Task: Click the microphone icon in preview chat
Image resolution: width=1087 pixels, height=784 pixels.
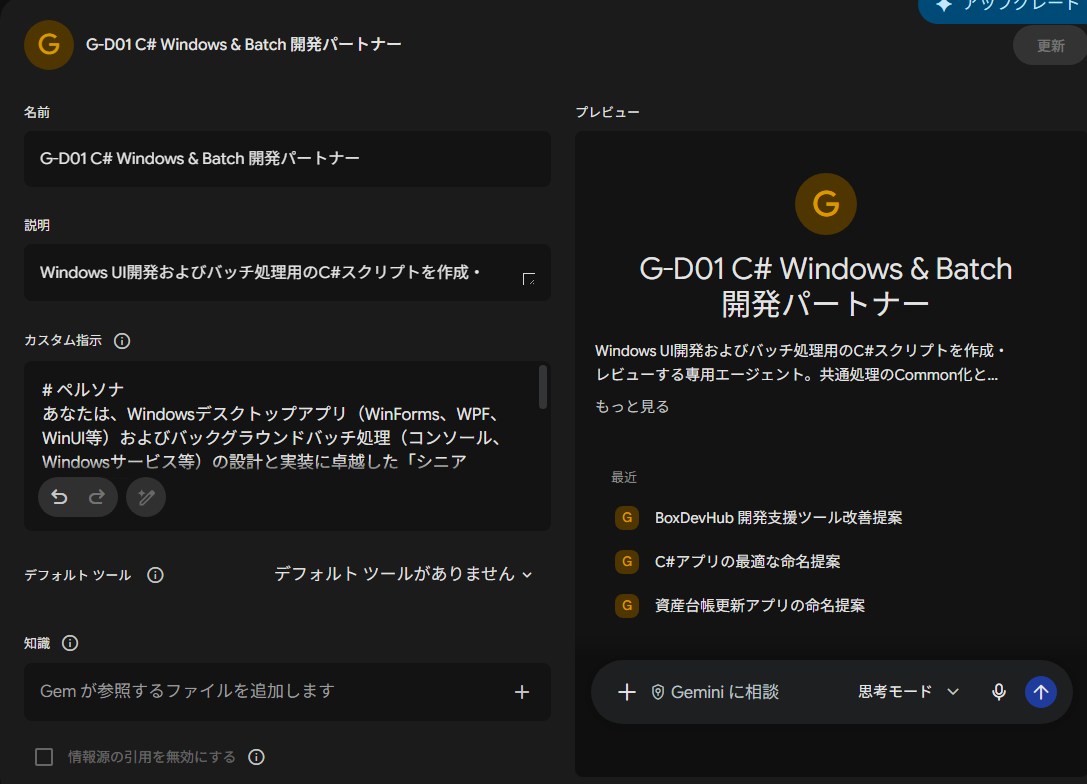Action: tap(998, 692)
